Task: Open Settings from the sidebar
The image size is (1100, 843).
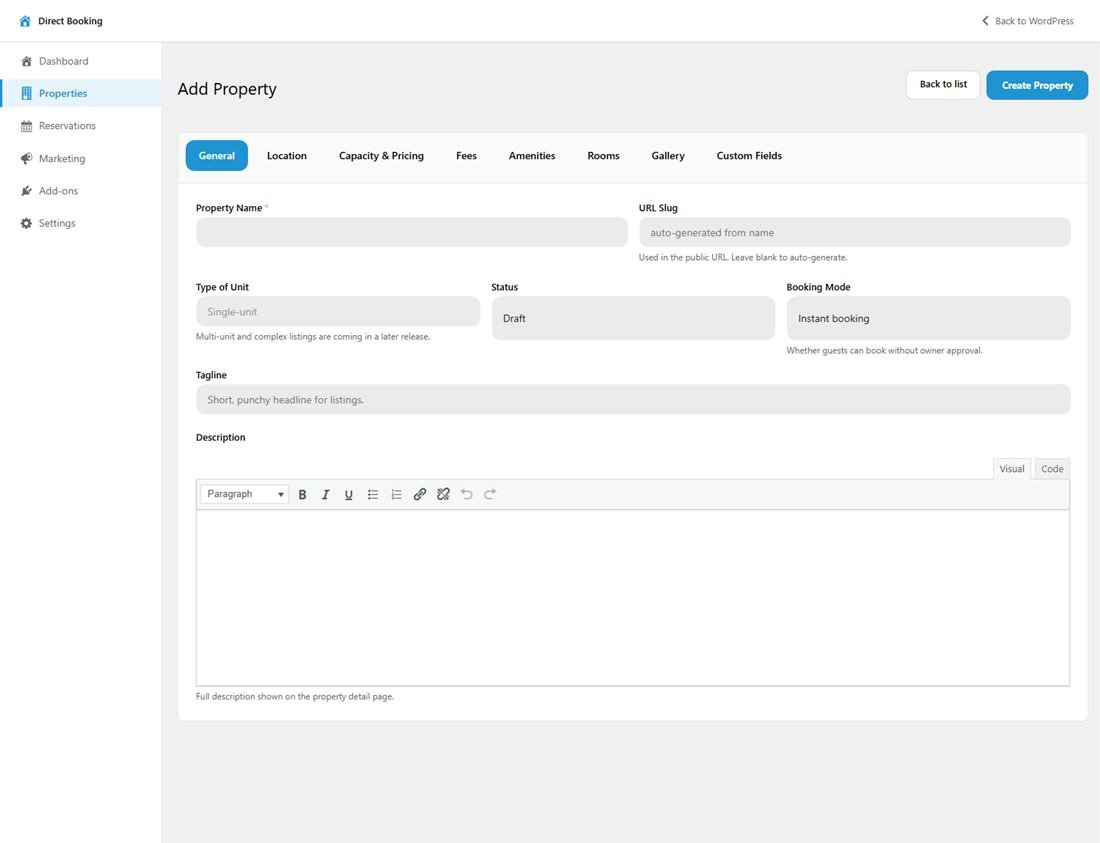Action: tap(81, 223)
